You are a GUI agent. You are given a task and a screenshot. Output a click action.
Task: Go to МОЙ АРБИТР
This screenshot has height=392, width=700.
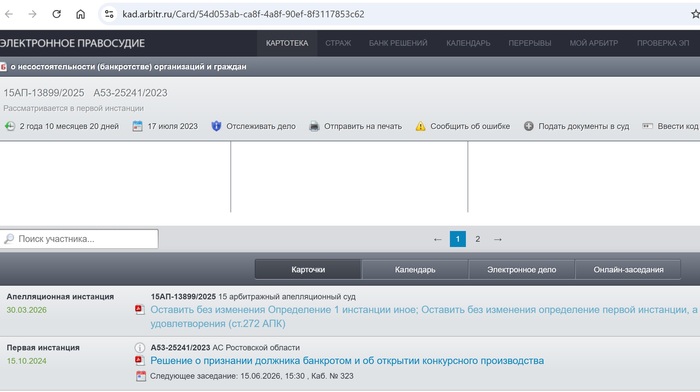pyautogui.click(x=593, y=43)
